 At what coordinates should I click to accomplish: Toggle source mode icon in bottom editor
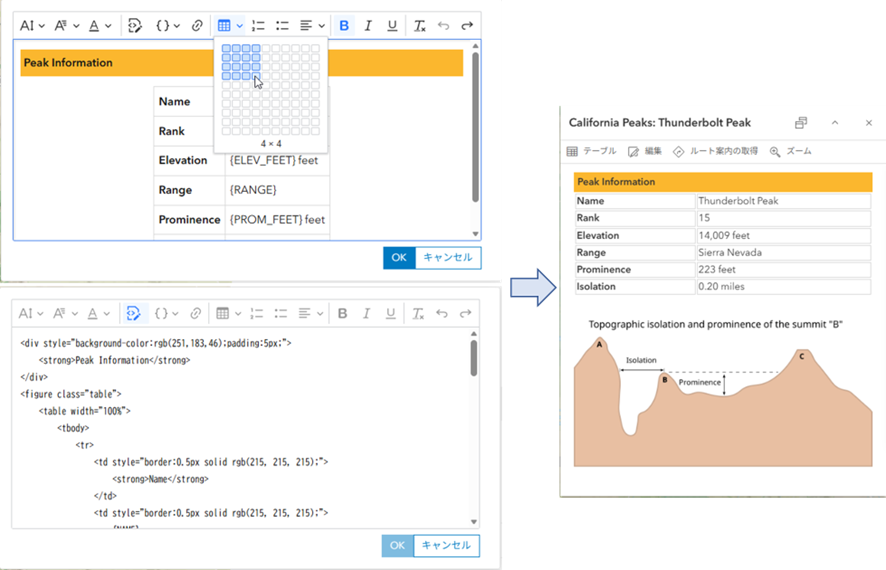point(133,314)
